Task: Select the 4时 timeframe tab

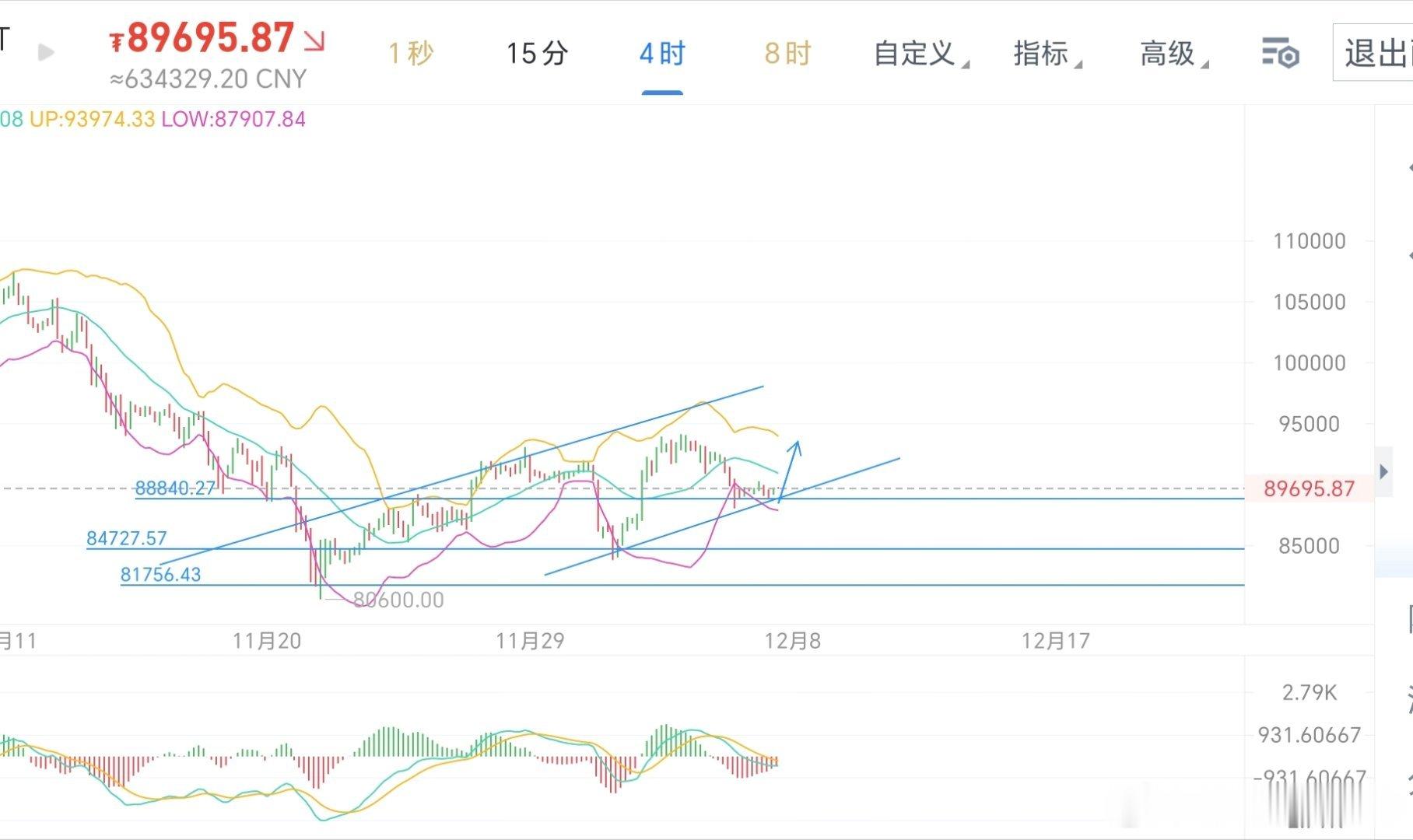Action: 662,54
